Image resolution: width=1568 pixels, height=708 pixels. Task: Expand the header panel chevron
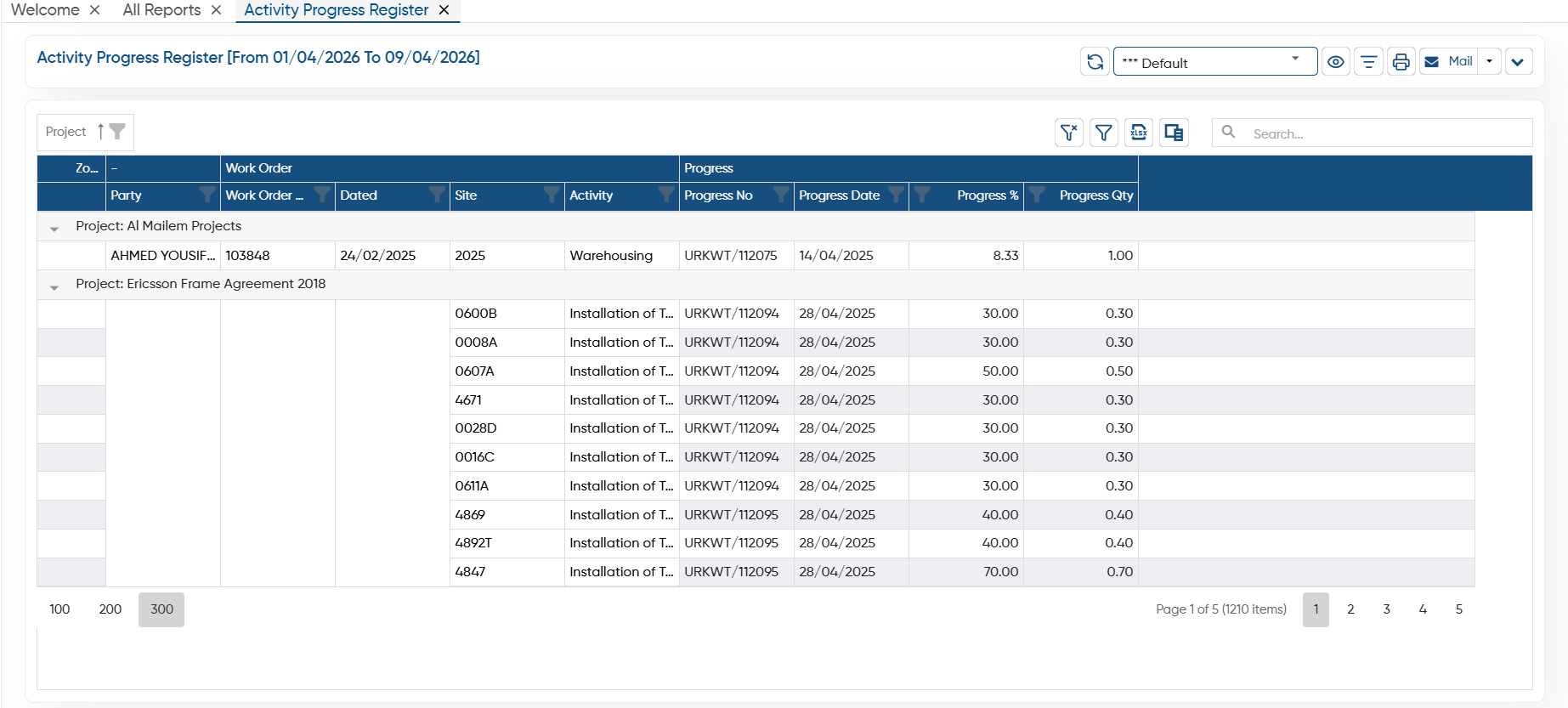pyautogui.click(x=1518, y=62)
